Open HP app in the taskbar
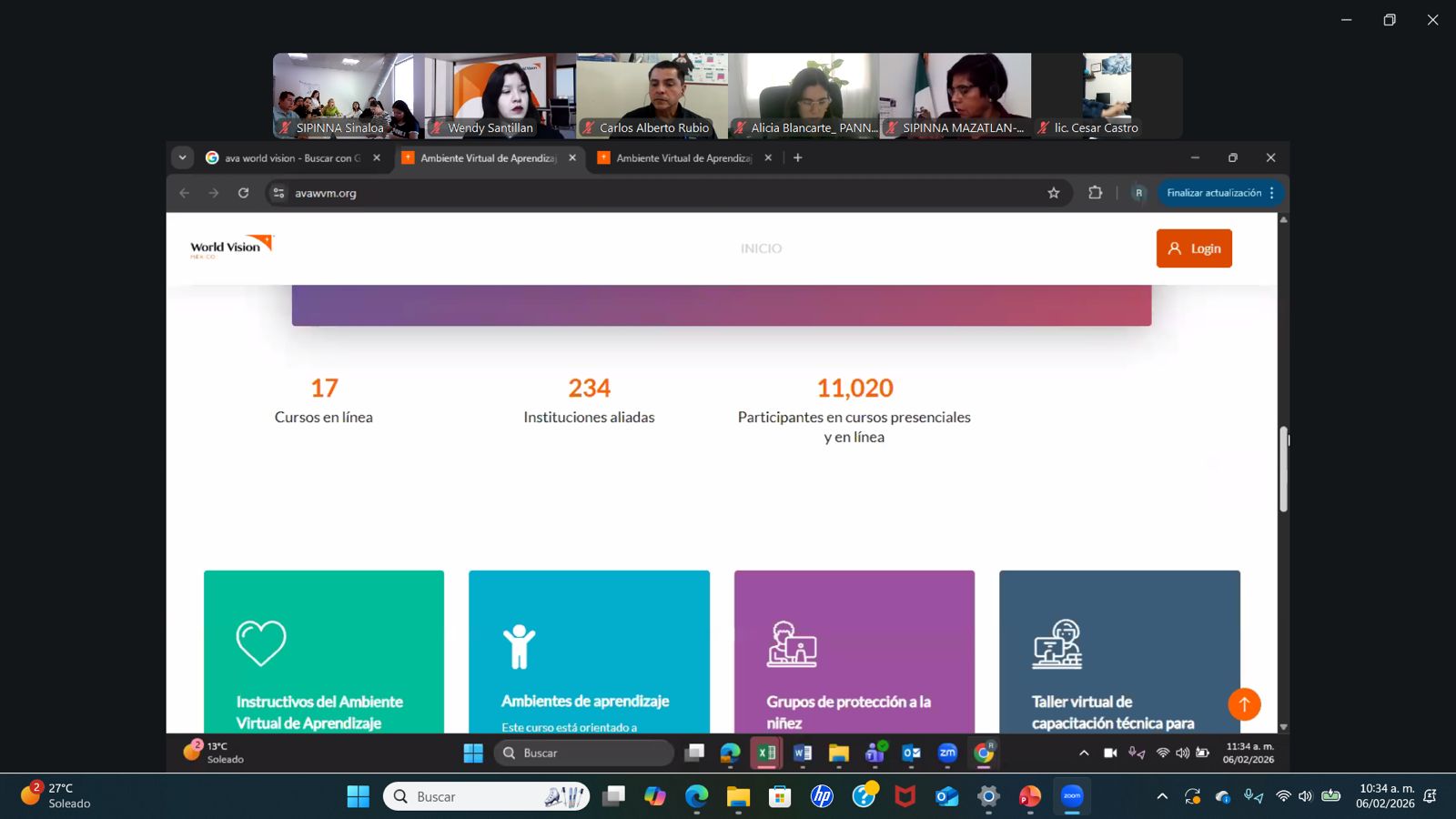The image size is (1456, 819). tap(822, 796)
